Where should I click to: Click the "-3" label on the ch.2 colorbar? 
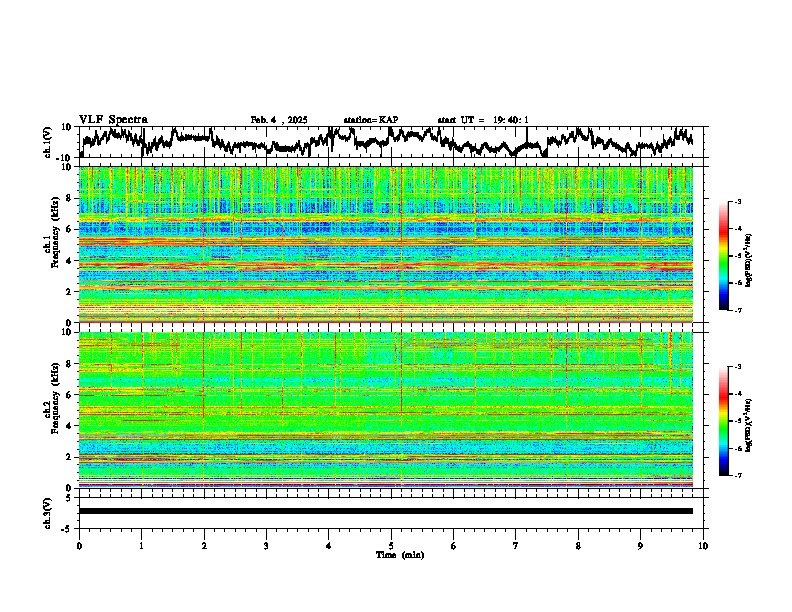click(738, 367)
